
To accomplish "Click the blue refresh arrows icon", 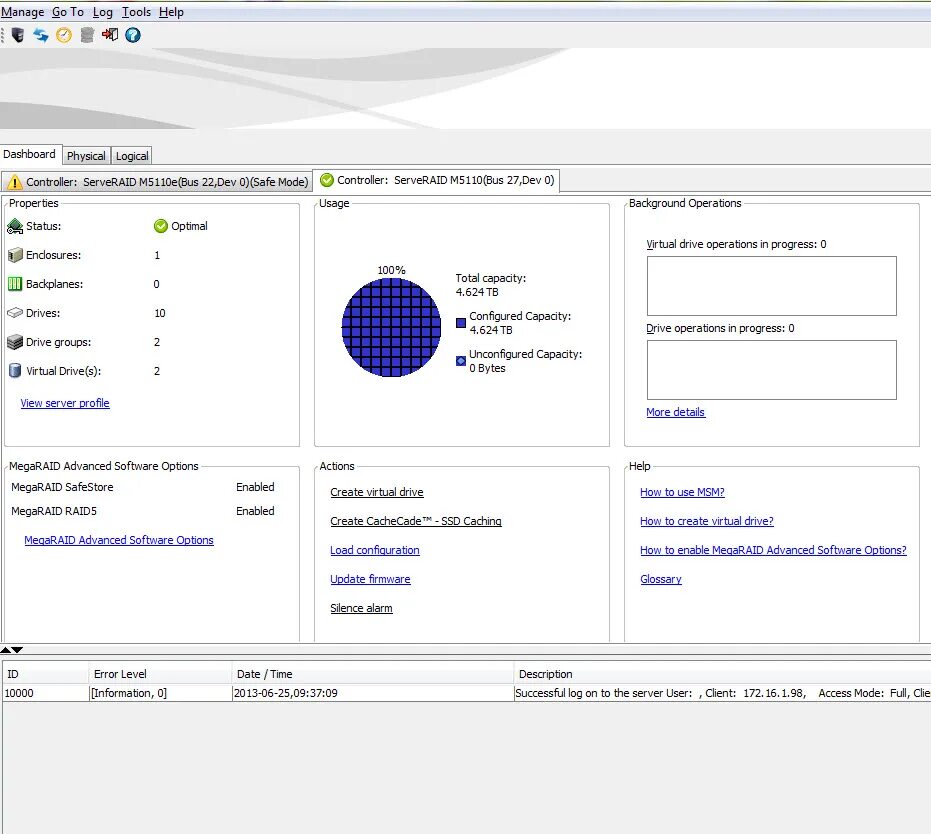I will point(41,36).
